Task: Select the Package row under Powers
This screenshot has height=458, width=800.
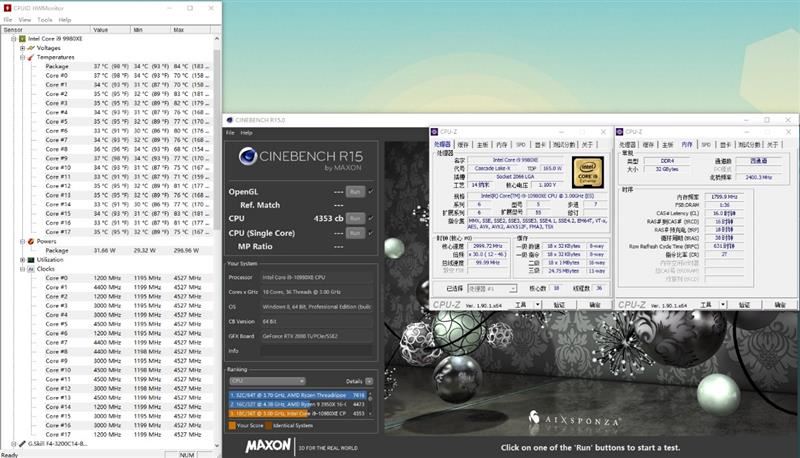Action: coord(128,250)
